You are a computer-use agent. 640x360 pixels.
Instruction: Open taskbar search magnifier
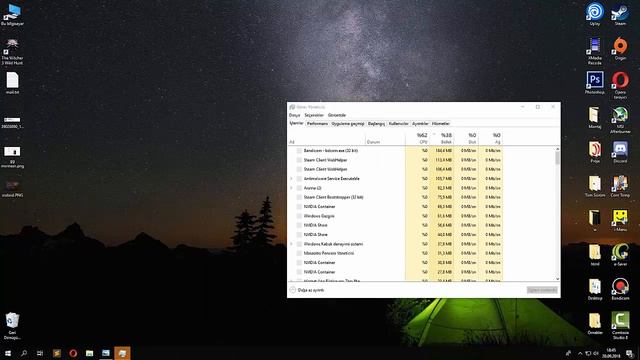point(24,353)
